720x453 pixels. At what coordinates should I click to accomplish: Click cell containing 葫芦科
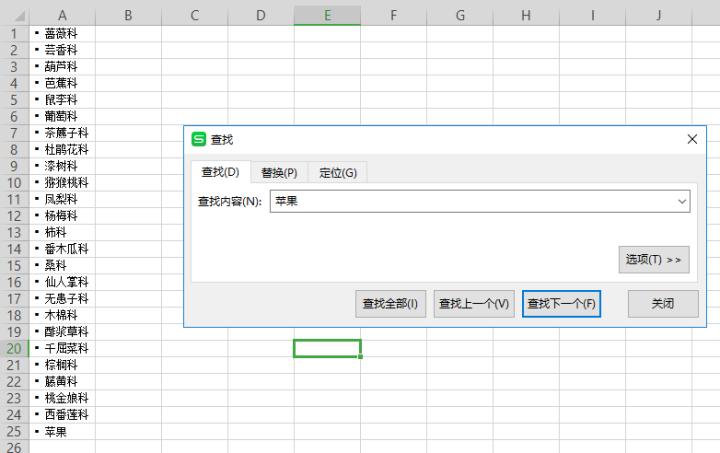coord(62,67)
